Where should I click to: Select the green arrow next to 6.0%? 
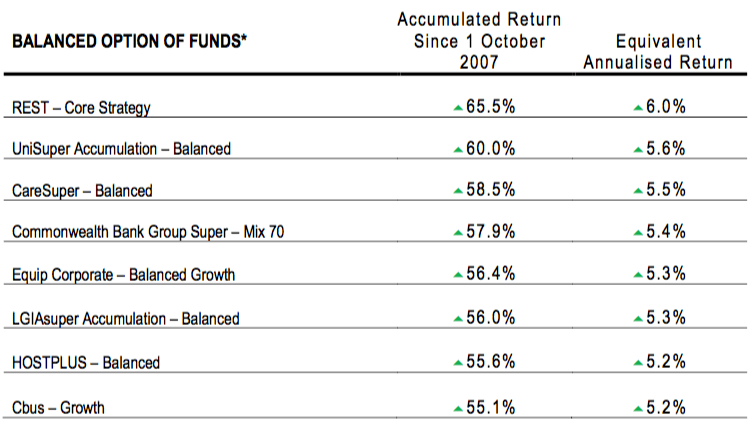[639, 107]
